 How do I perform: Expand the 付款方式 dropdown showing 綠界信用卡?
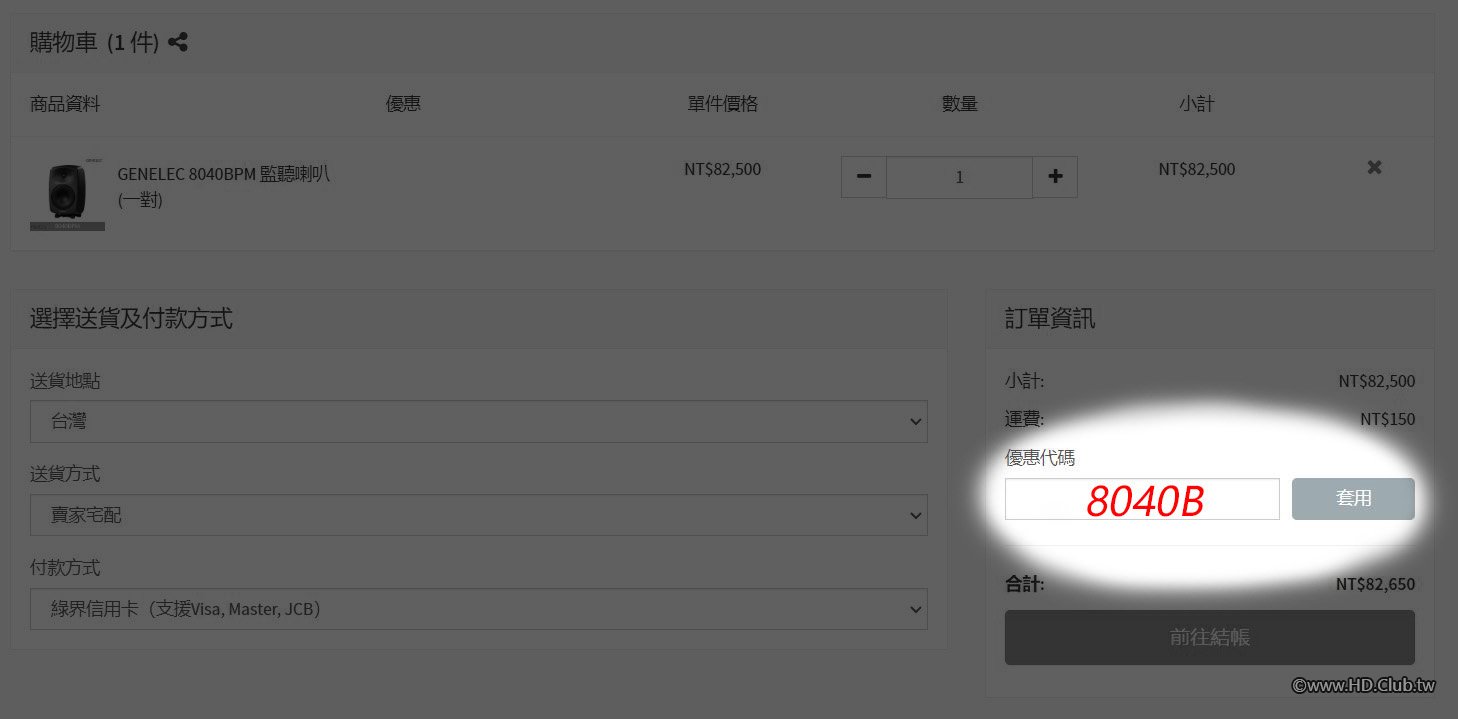(x=479, y=609)
